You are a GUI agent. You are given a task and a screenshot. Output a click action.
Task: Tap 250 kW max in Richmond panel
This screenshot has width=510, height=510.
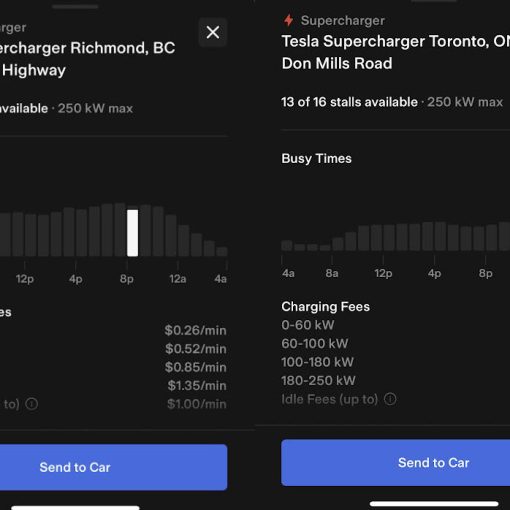click(x=95, y=108)
